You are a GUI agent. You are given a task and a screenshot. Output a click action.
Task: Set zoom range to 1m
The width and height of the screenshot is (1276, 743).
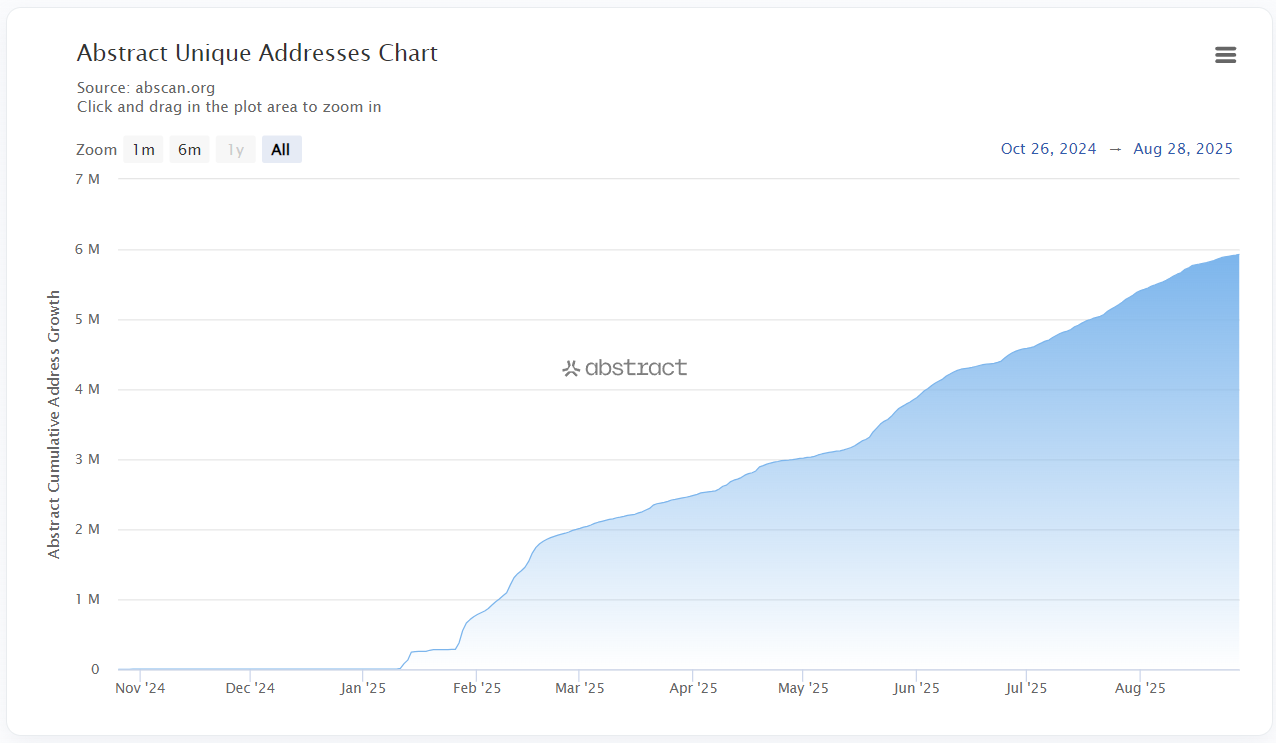point(143,150)
